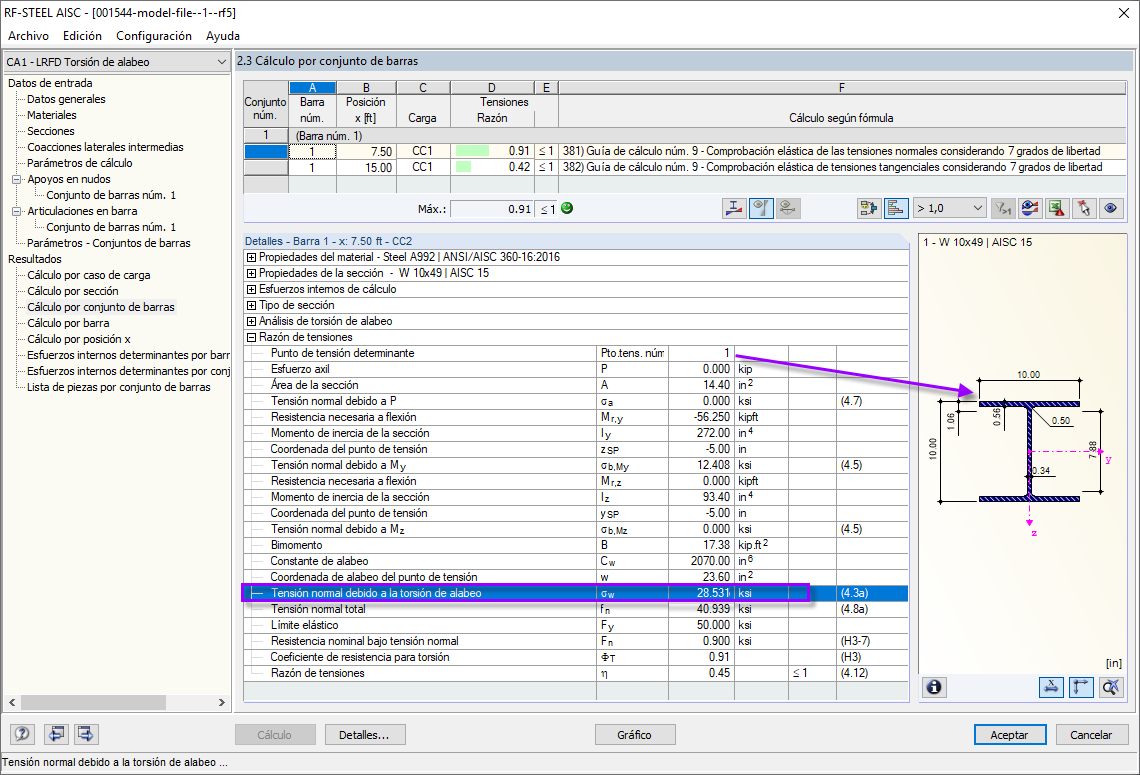Click 'Bimomento' details row
1140x775 pixels.
point(576,545)
